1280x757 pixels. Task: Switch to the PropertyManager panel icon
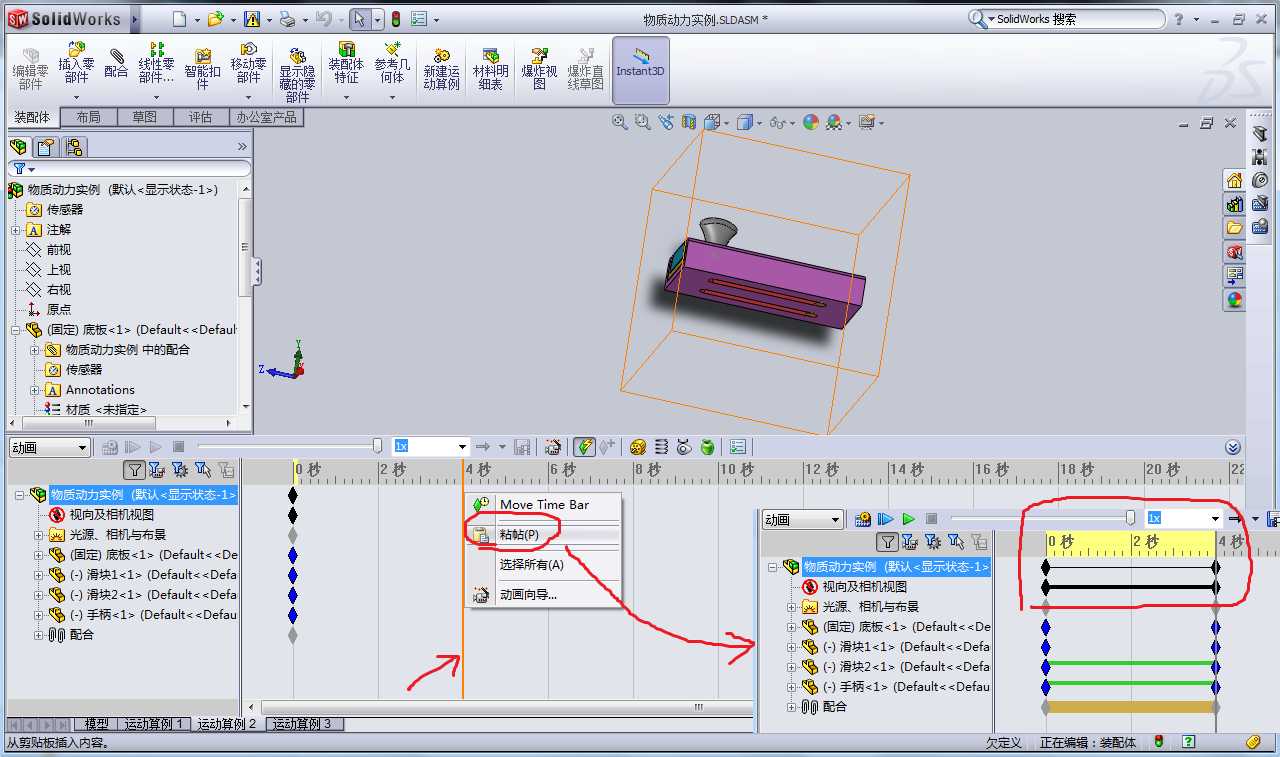tap(44, 148)
